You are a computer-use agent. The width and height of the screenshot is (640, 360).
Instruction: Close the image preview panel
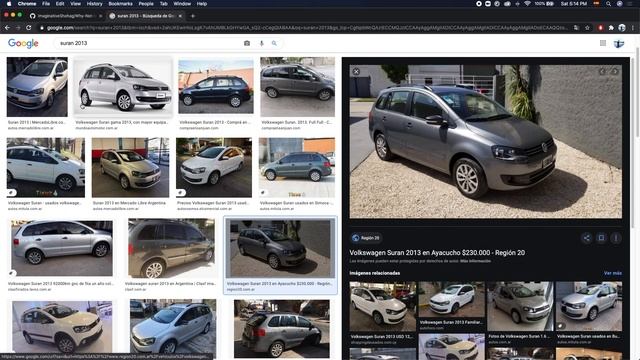pos(356,71)
